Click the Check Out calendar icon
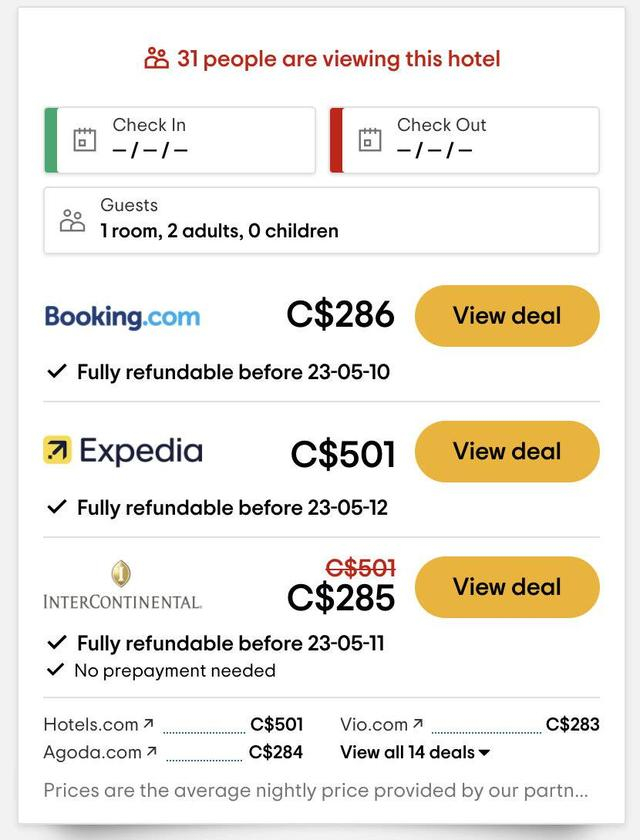Screen dimensions: 640x840 point(370,139)
